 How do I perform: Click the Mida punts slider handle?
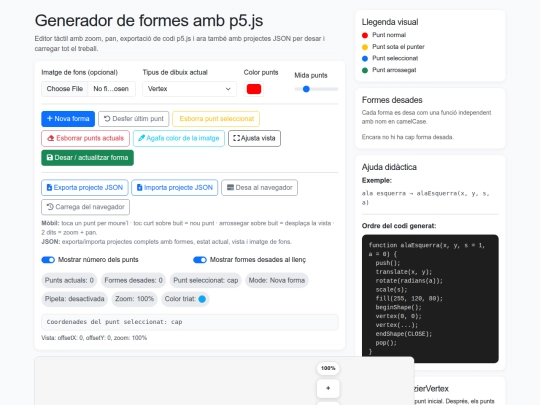(x=306, y=89)
